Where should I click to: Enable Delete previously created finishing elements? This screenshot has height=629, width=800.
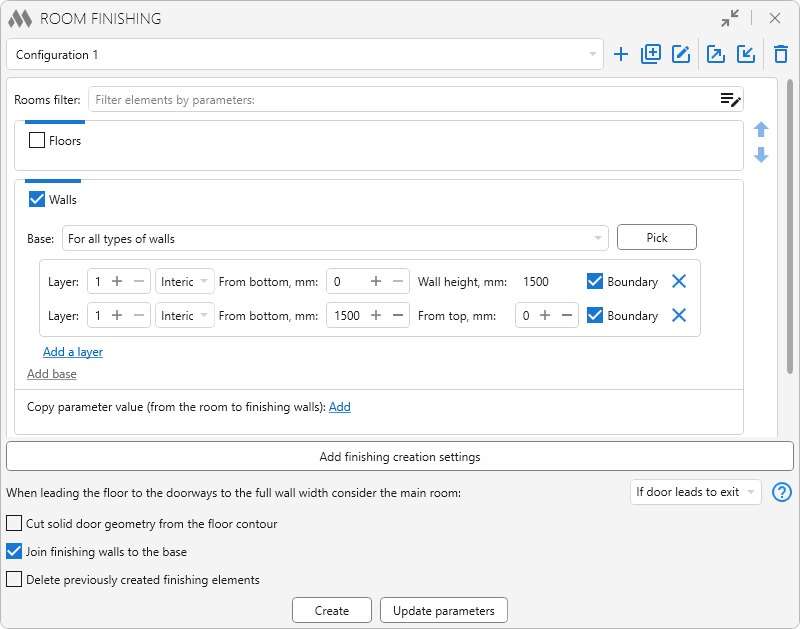tap(14, 580)
